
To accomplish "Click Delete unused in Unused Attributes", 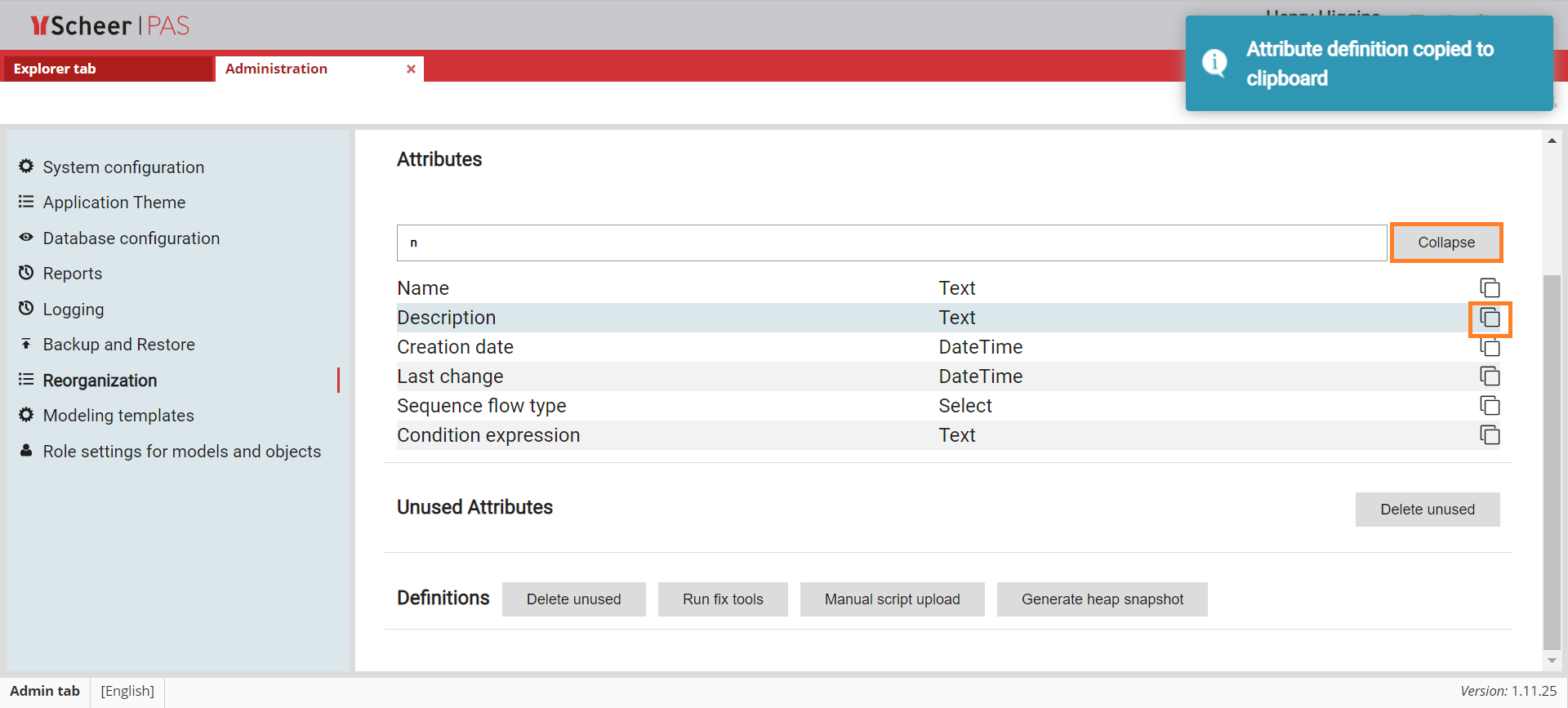I will click(x=1427, y=510).
